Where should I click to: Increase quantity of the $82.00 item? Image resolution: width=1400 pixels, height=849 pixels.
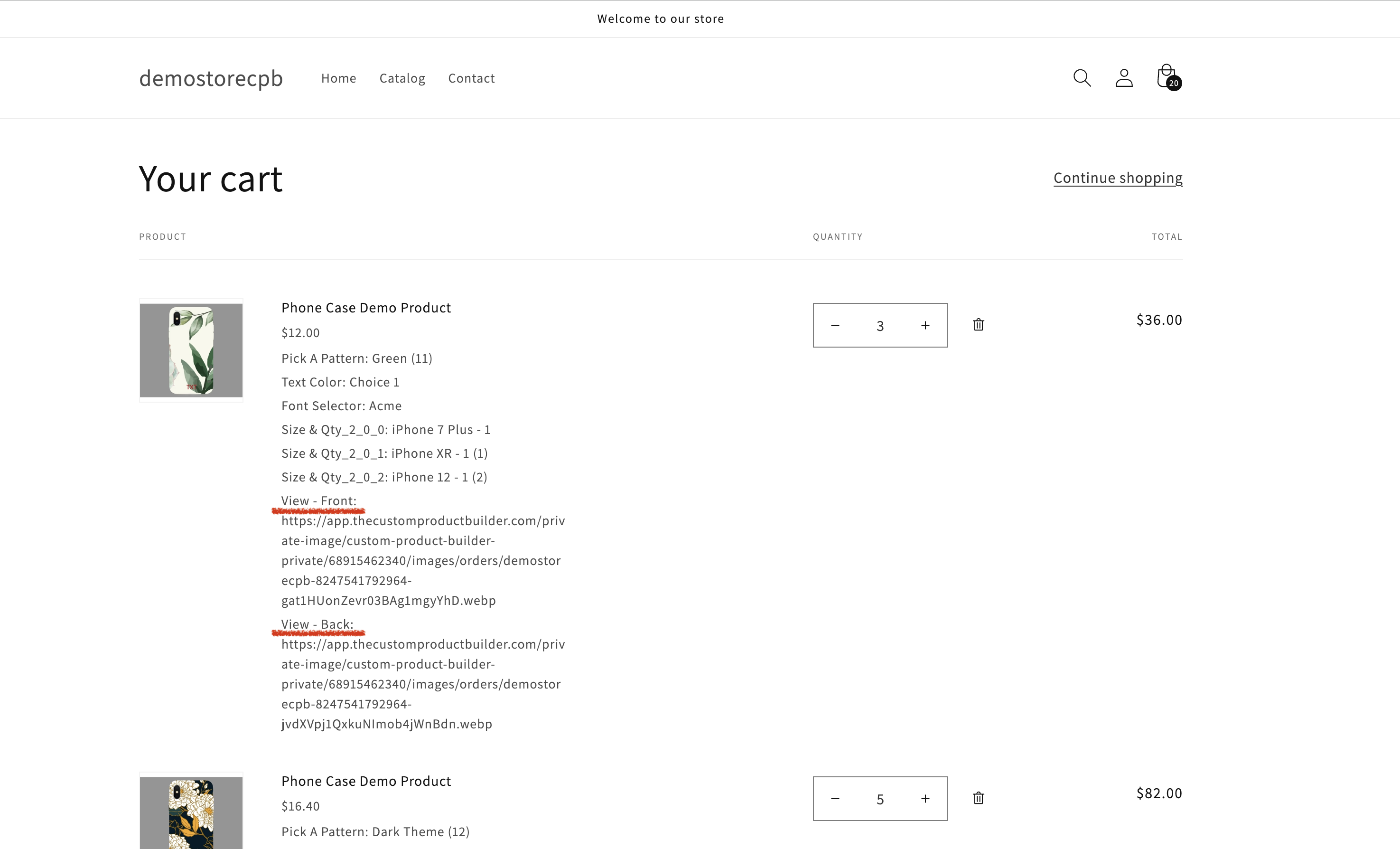(x=925, y=798)
